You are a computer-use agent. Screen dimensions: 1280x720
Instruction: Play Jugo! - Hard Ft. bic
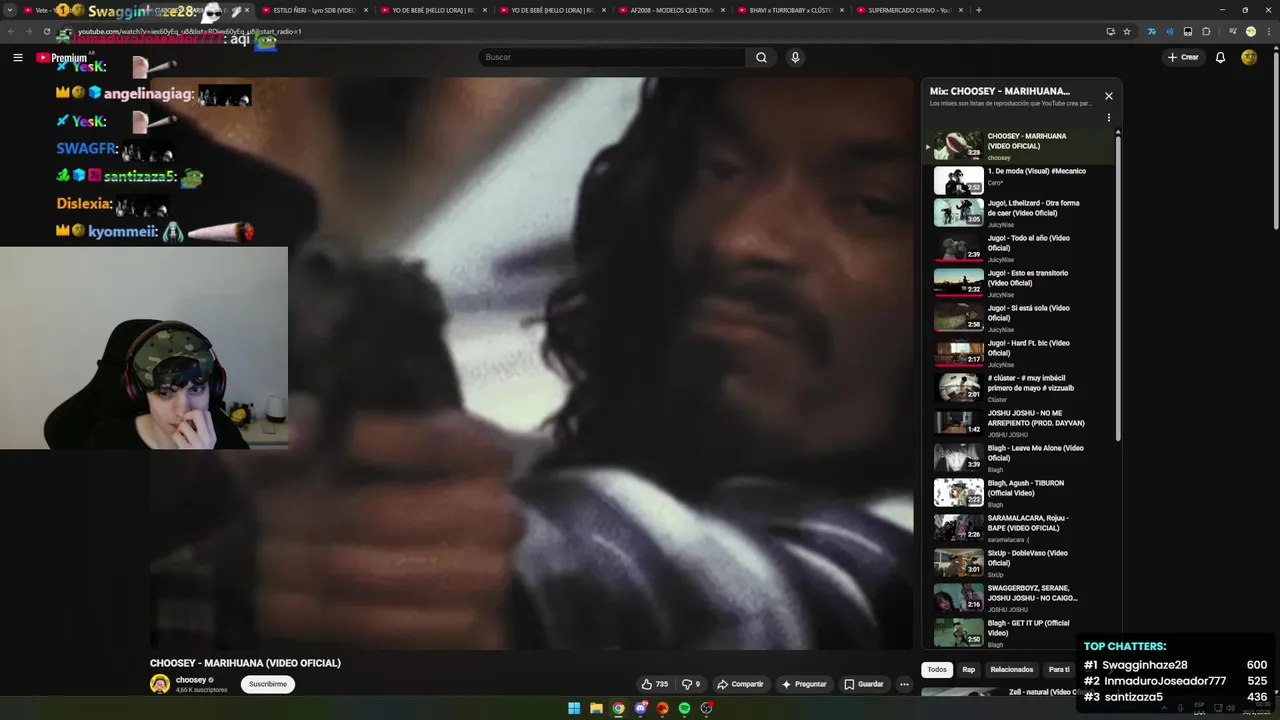[1017, 353]
